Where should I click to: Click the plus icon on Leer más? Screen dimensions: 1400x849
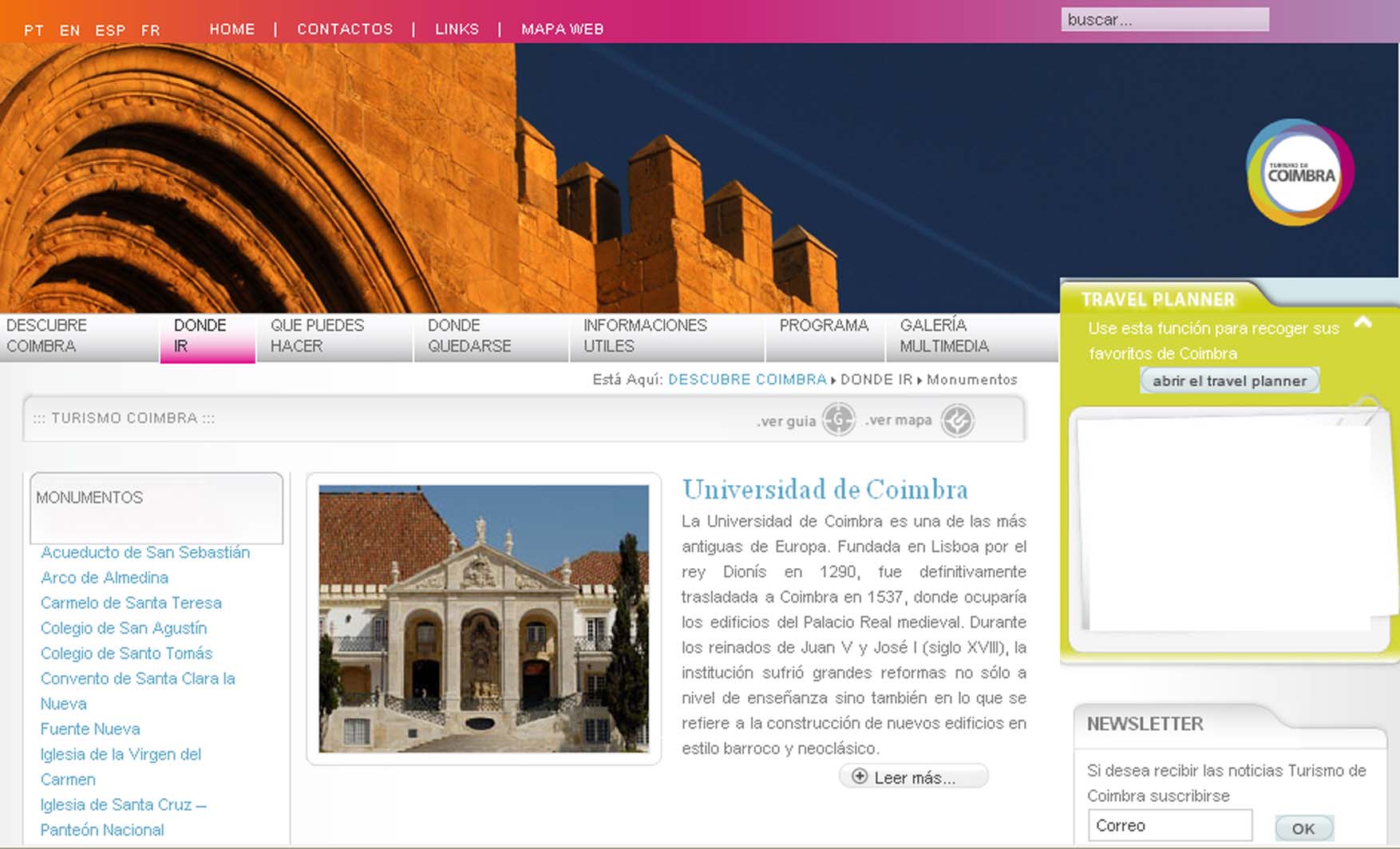click(x=860, y=776)
